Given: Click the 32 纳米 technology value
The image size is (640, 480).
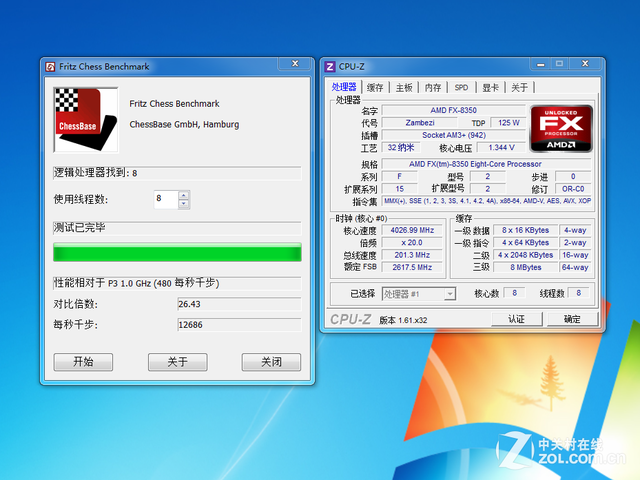Looking at the screenshot, I should pos(400,147).
